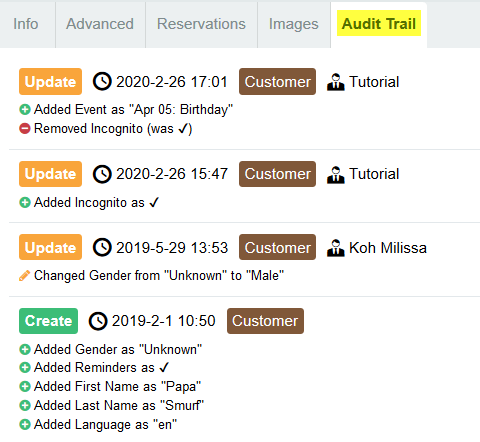Click the clock icon beside 2019-5-29 13:53
480x442 pixels.
[102, 248]
